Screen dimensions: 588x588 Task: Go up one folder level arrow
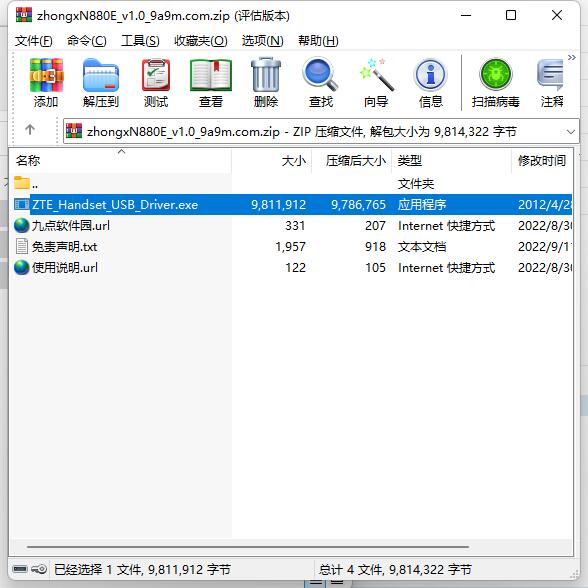(x=30, y=130)
